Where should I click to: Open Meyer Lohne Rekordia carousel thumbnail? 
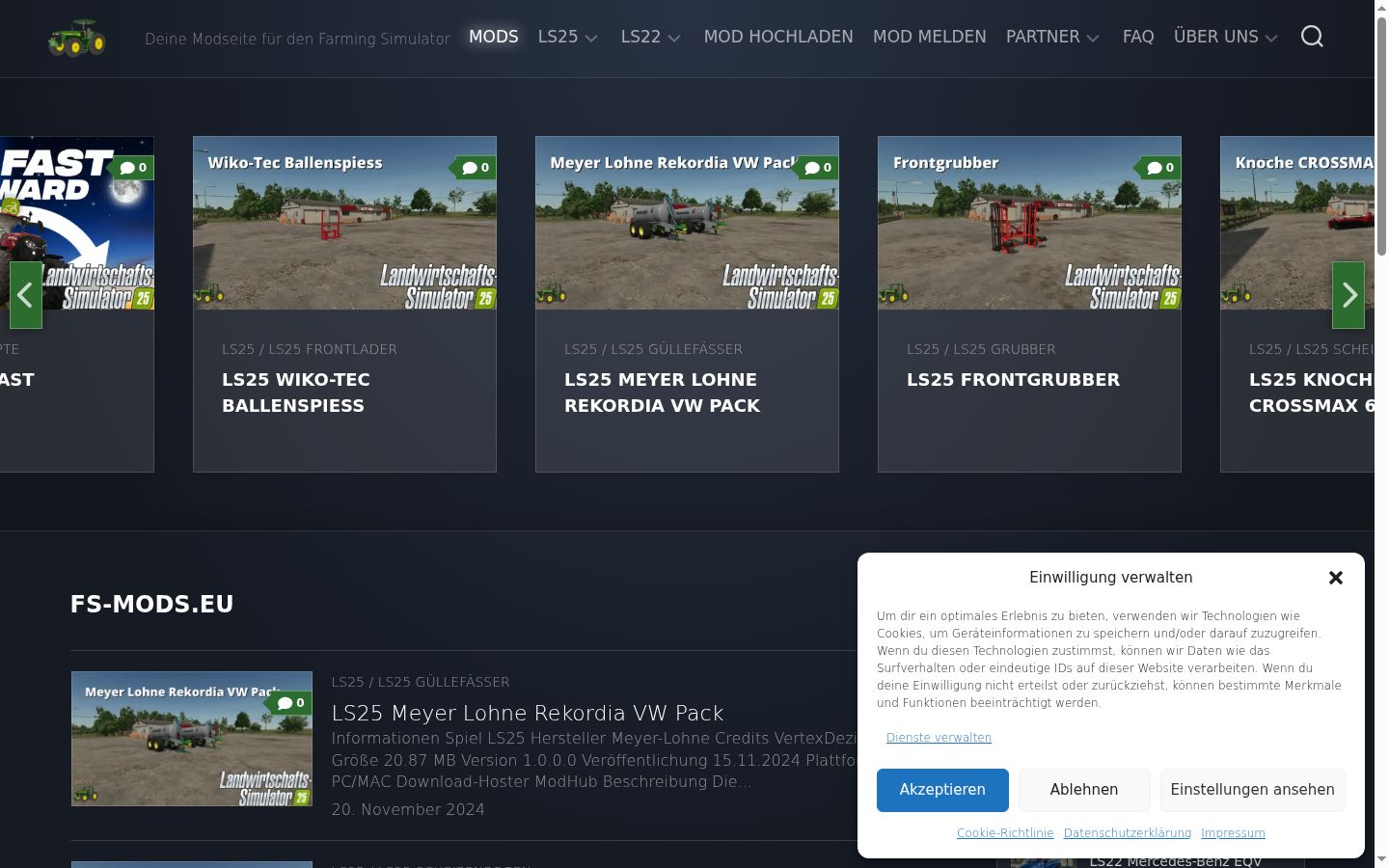(687, 223)
